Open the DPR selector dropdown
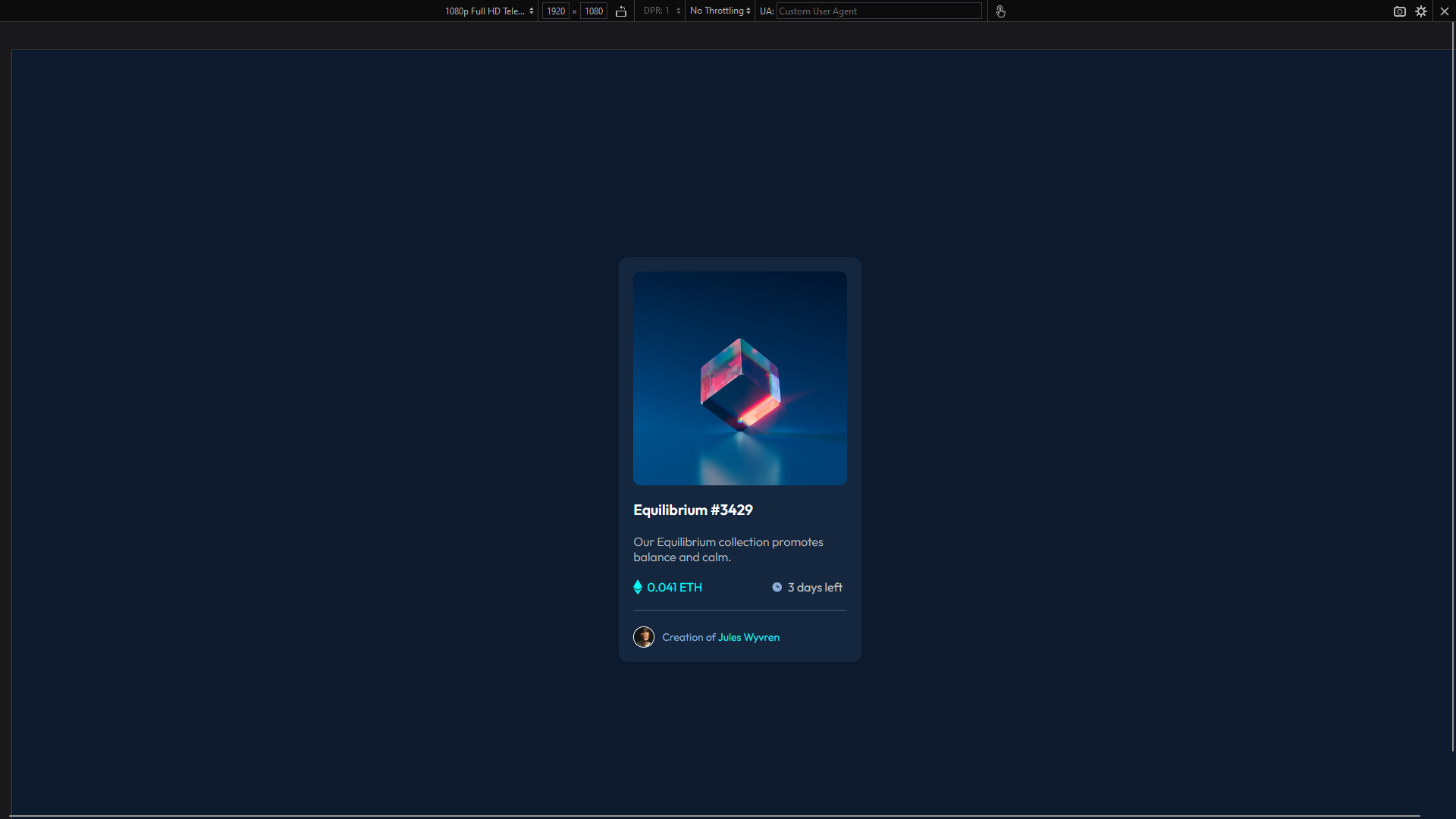 [x=662, y=11]
